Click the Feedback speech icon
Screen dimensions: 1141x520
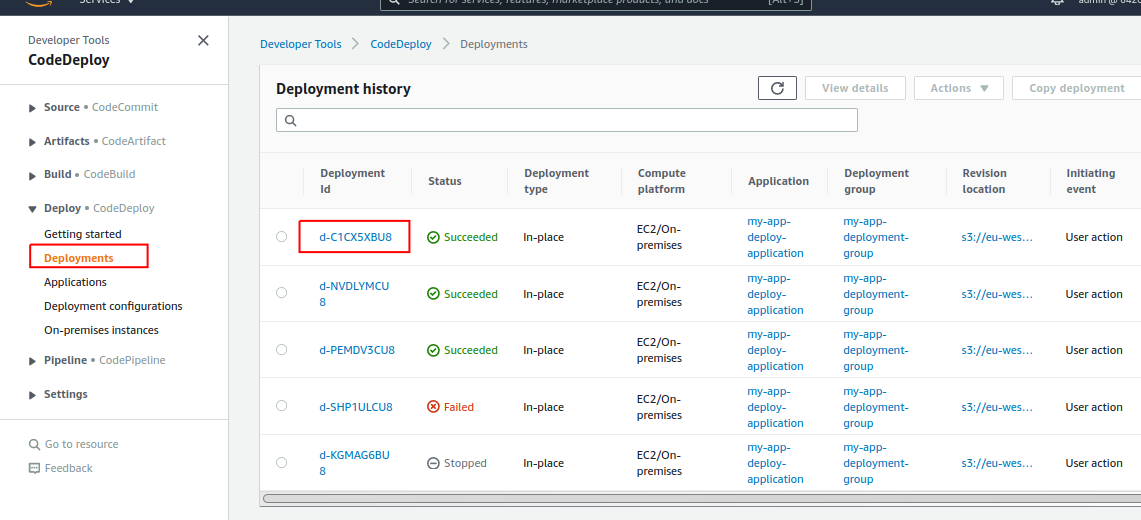[x=35, y=468]
